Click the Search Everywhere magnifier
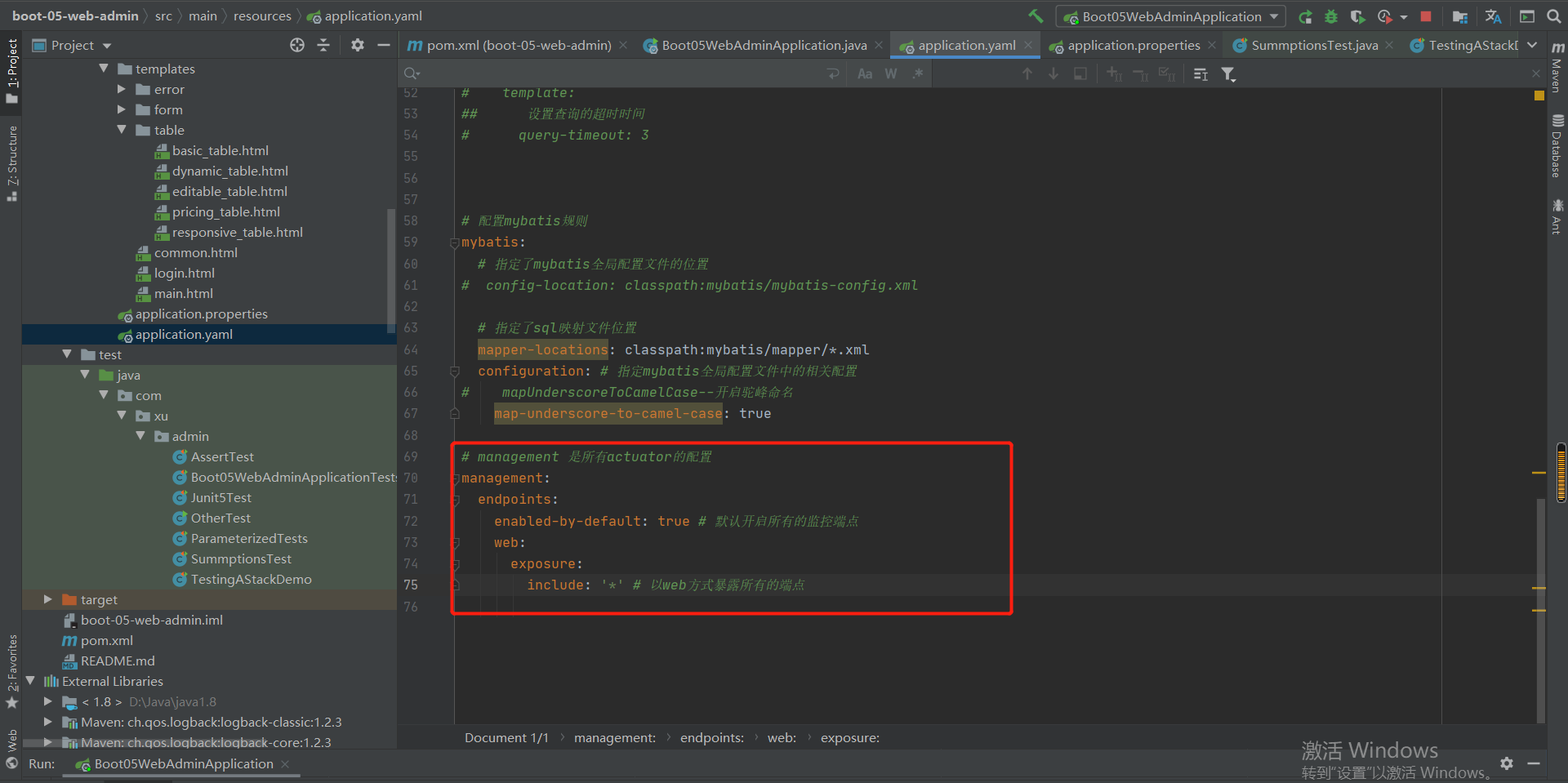The image size is (1568, 783). click(1553, 16)
